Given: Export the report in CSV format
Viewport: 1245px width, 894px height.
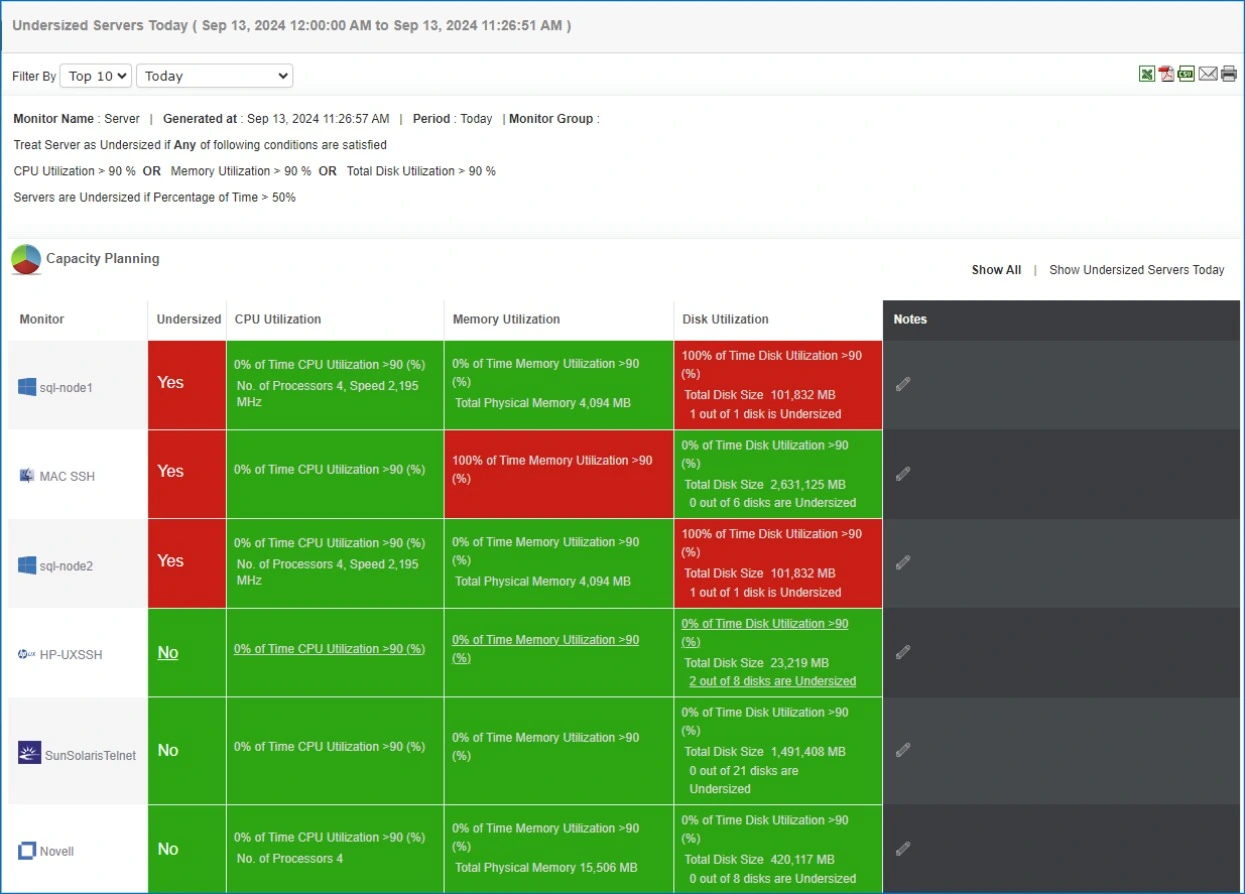Looking at the screenshot, I should coord(1187,73).
